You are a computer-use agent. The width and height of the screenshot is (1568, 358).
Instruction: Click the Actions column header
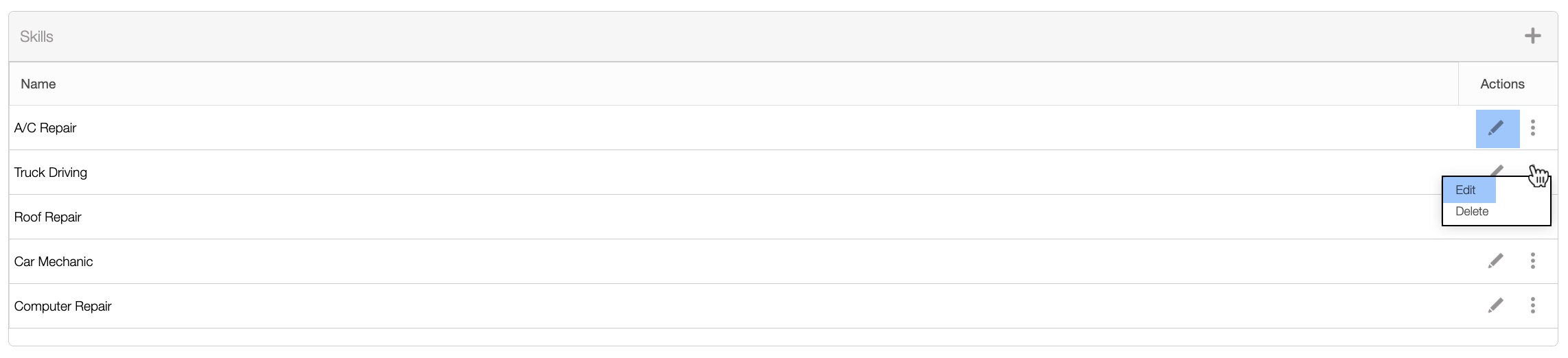click(1502, 84)
